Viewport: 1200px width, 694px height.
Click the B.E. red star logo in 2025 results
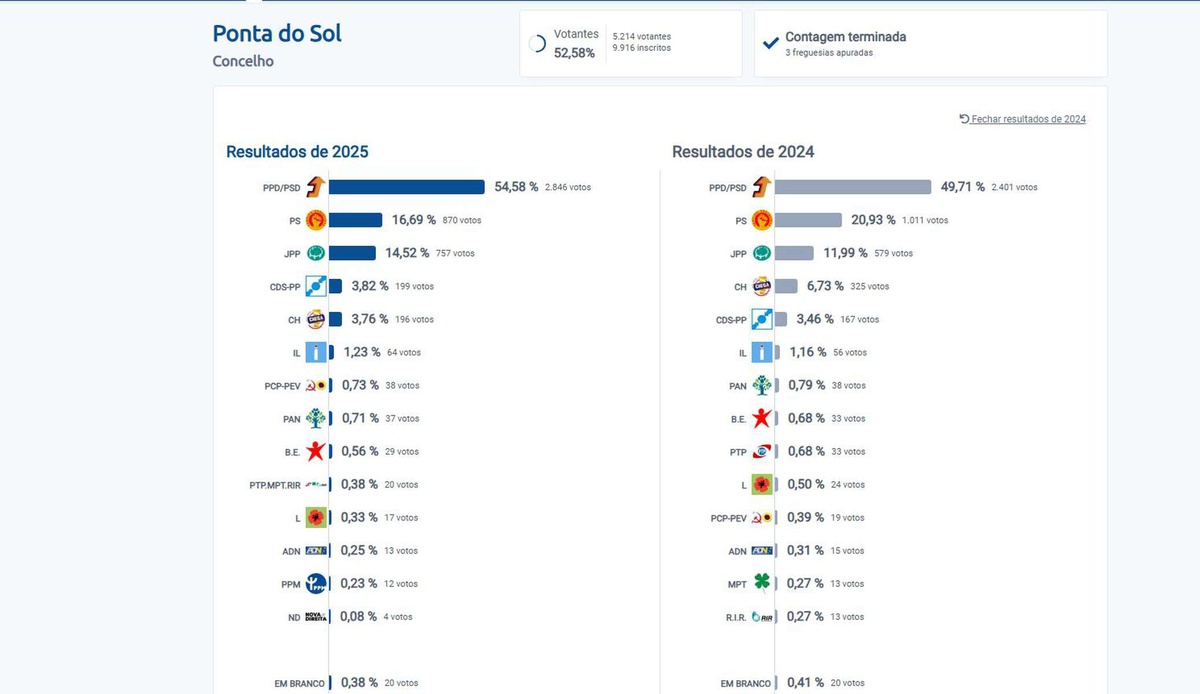click(316, 451)
